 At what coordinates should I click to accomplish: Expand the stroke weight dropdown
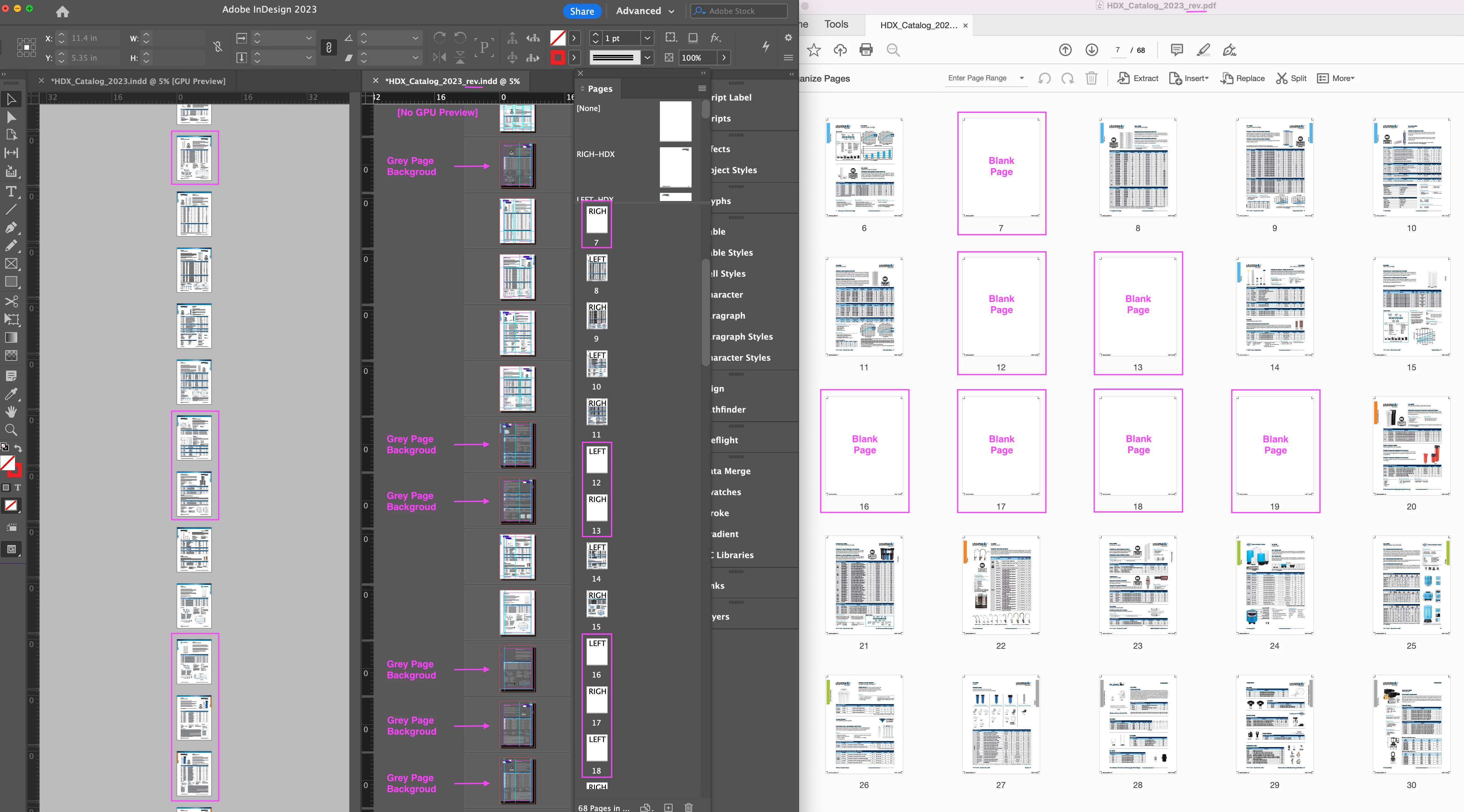[x=647, y=38]
